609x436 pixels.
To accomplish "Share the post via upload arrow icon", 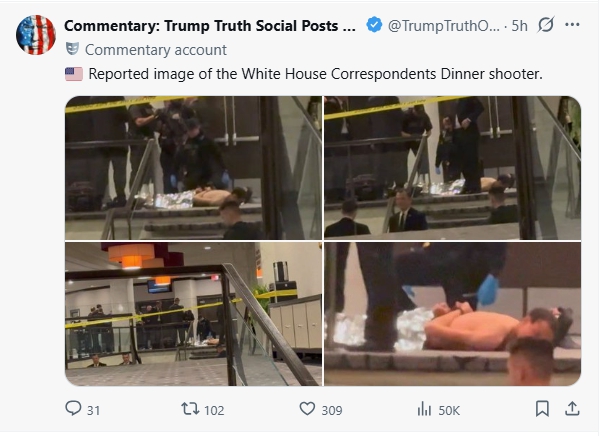I will click(572, 409).
